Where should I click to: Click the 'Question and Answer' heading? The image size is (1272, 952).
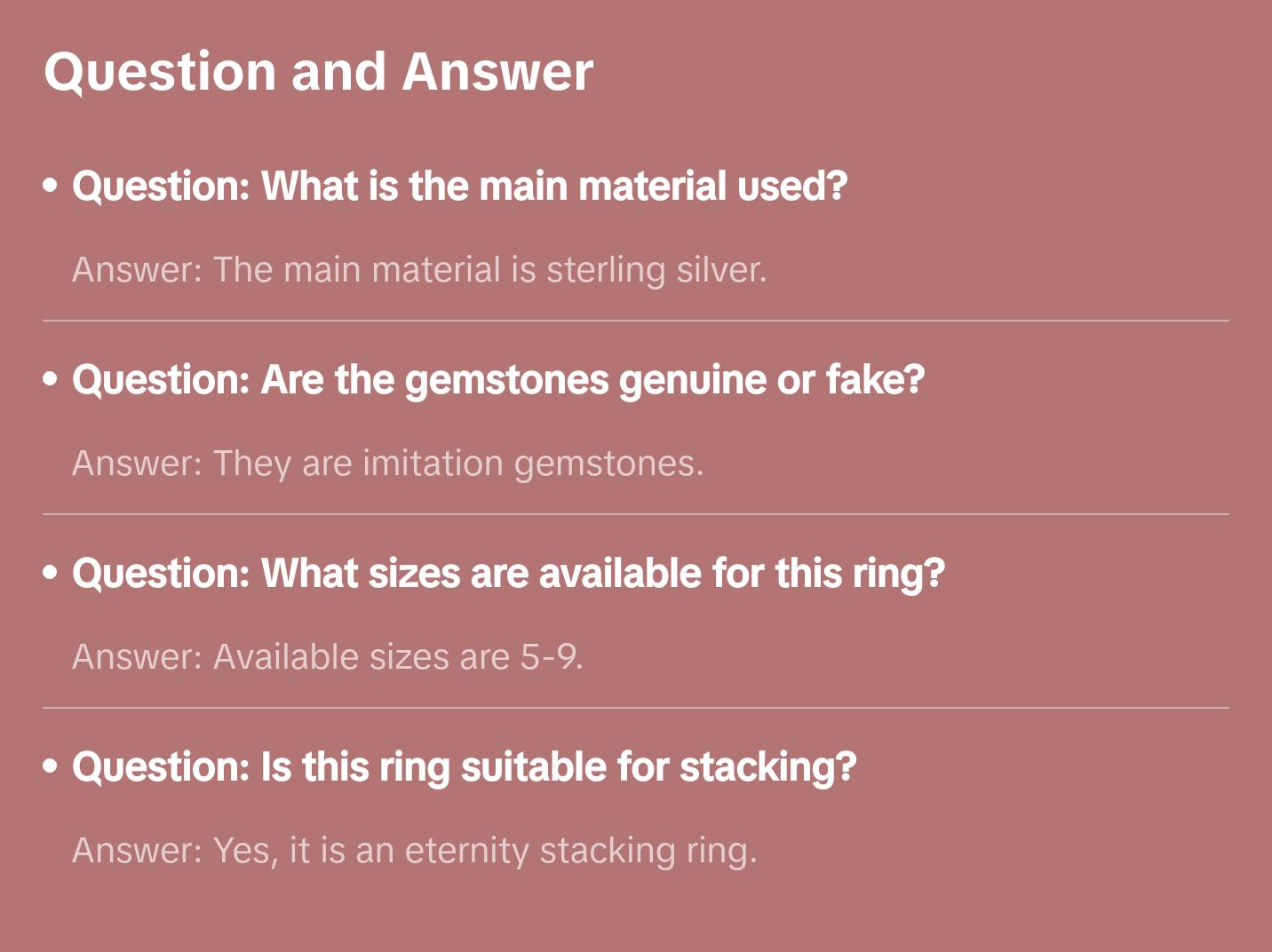tap(318, 71)
